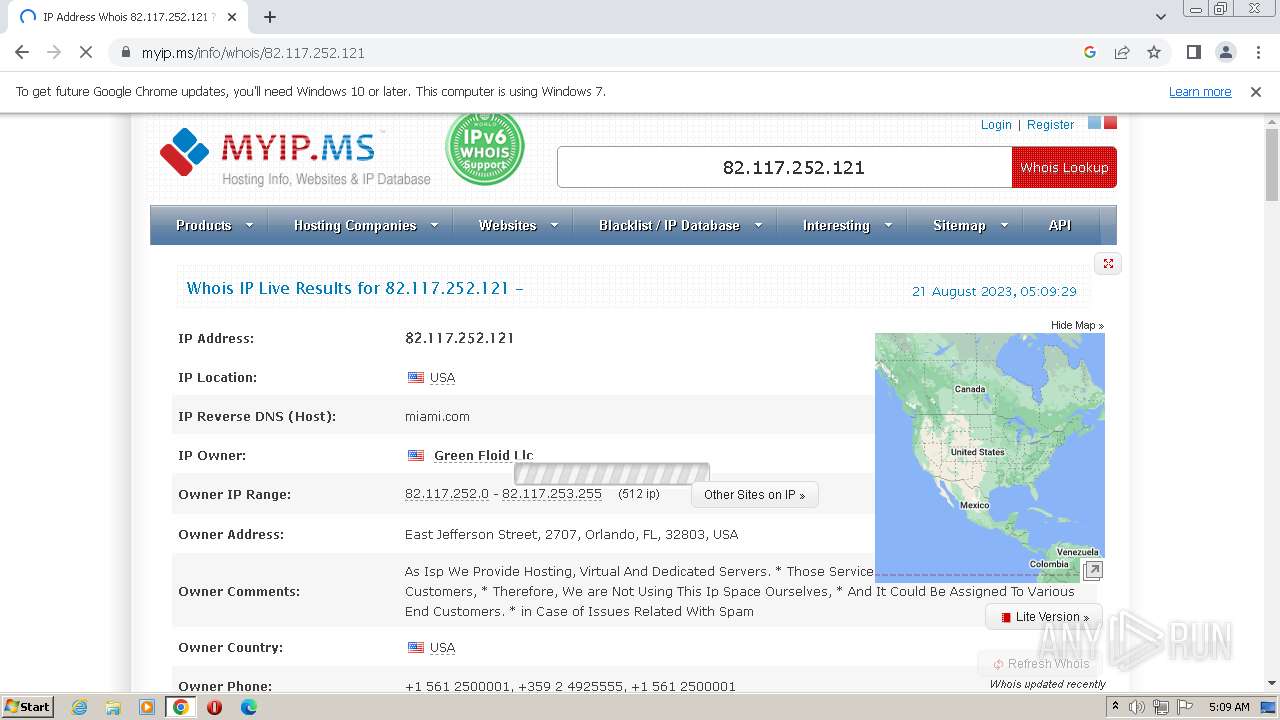Expand the Sitemap menu
This screenshot has height=720, width=1280.
[971, 226]
